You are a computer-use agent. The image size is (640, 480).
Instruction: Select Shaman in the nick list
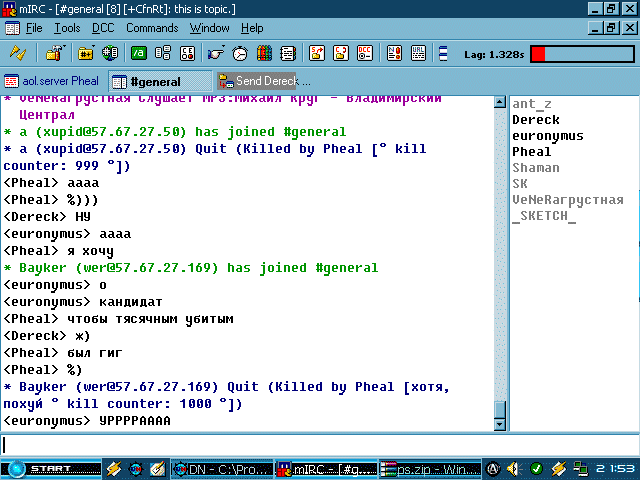(x=536, y=168)
